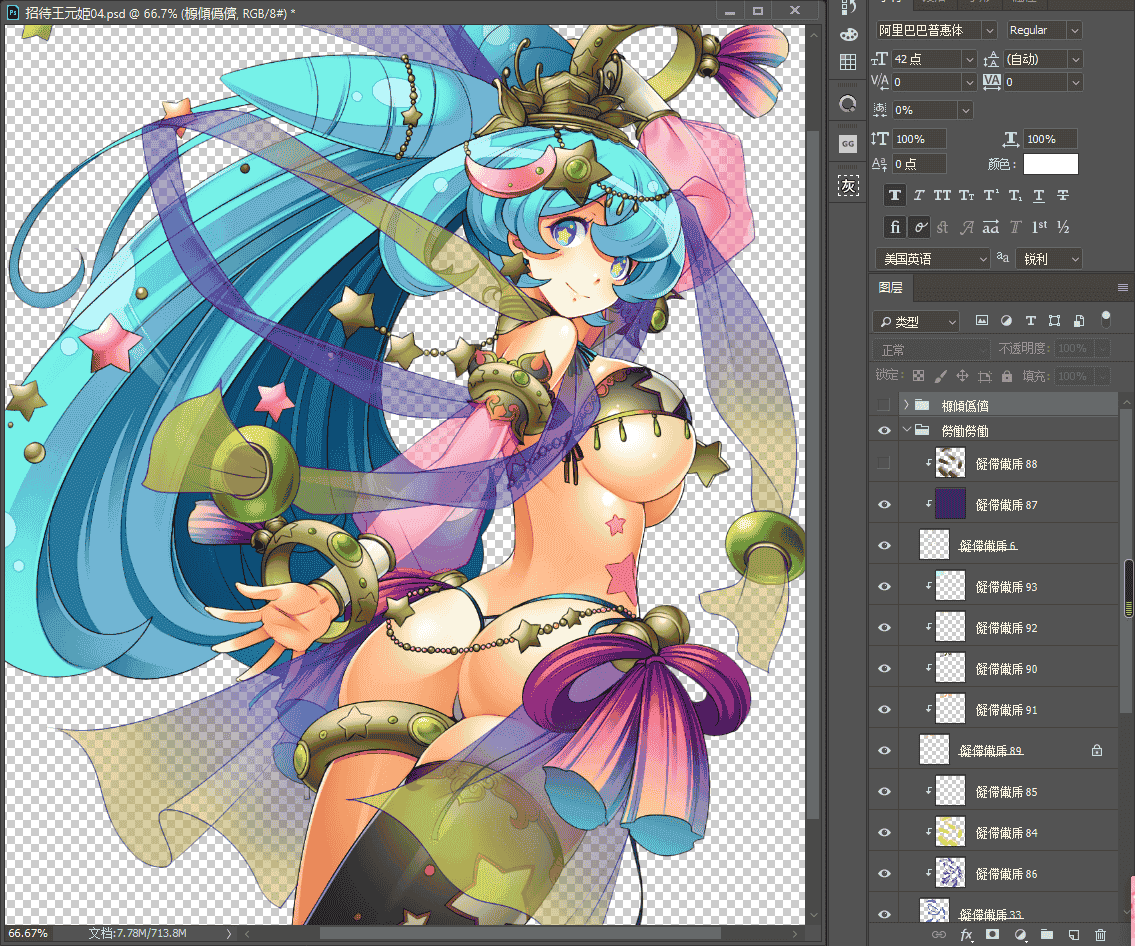
Task: Open the document info status arrow
Action: pyautogui.click(x=229, y=934)
